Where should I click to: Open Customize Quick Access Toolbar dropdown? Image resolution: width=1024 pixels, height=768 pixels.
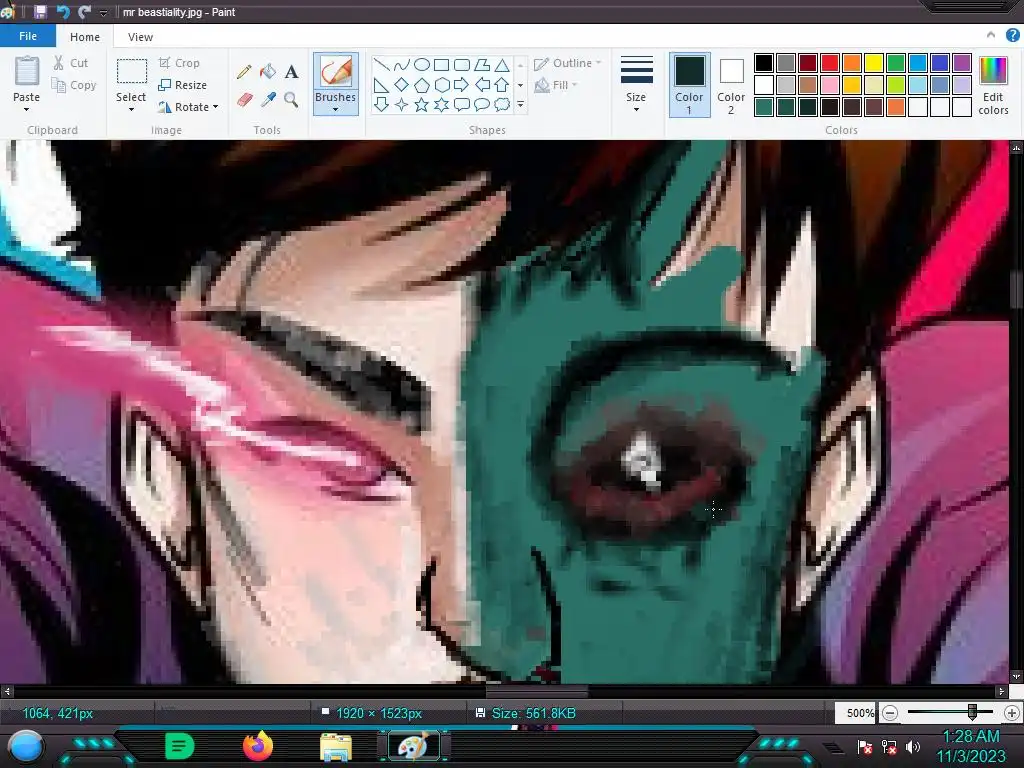coord(103,12)
